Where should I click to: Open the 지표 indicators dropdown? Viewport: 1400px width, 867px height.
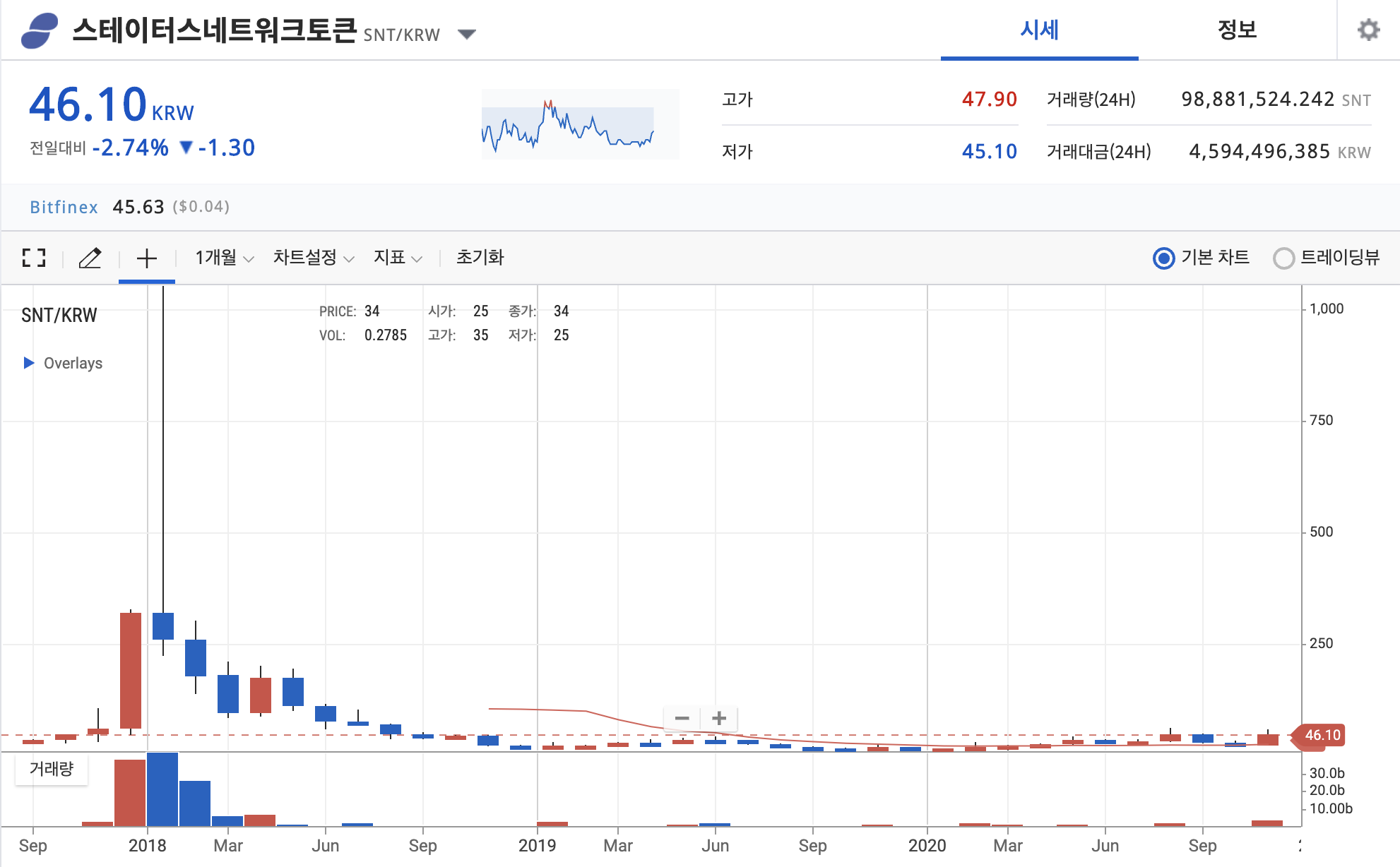pyautogui.click(x=398, y=258)
